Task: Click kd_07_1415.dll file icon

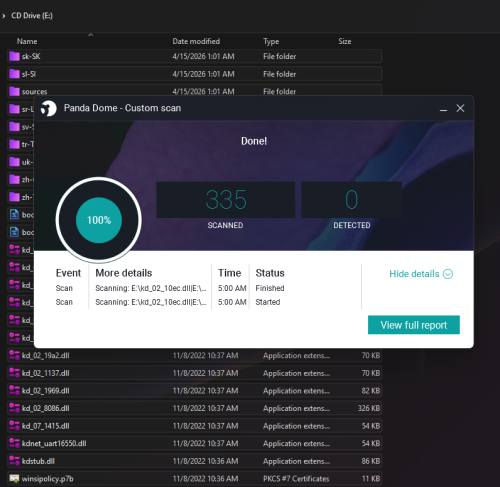Action: [x=14, y=426]
